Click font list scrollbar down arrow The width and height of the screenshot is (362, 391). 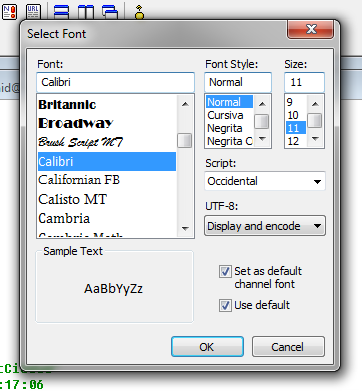pos(185,229)
